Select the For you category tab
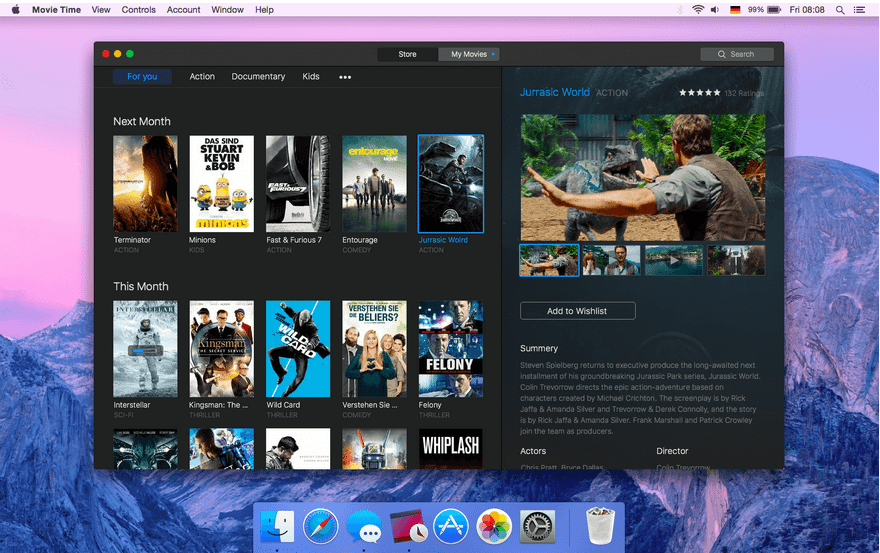 (x=142, y=76)
